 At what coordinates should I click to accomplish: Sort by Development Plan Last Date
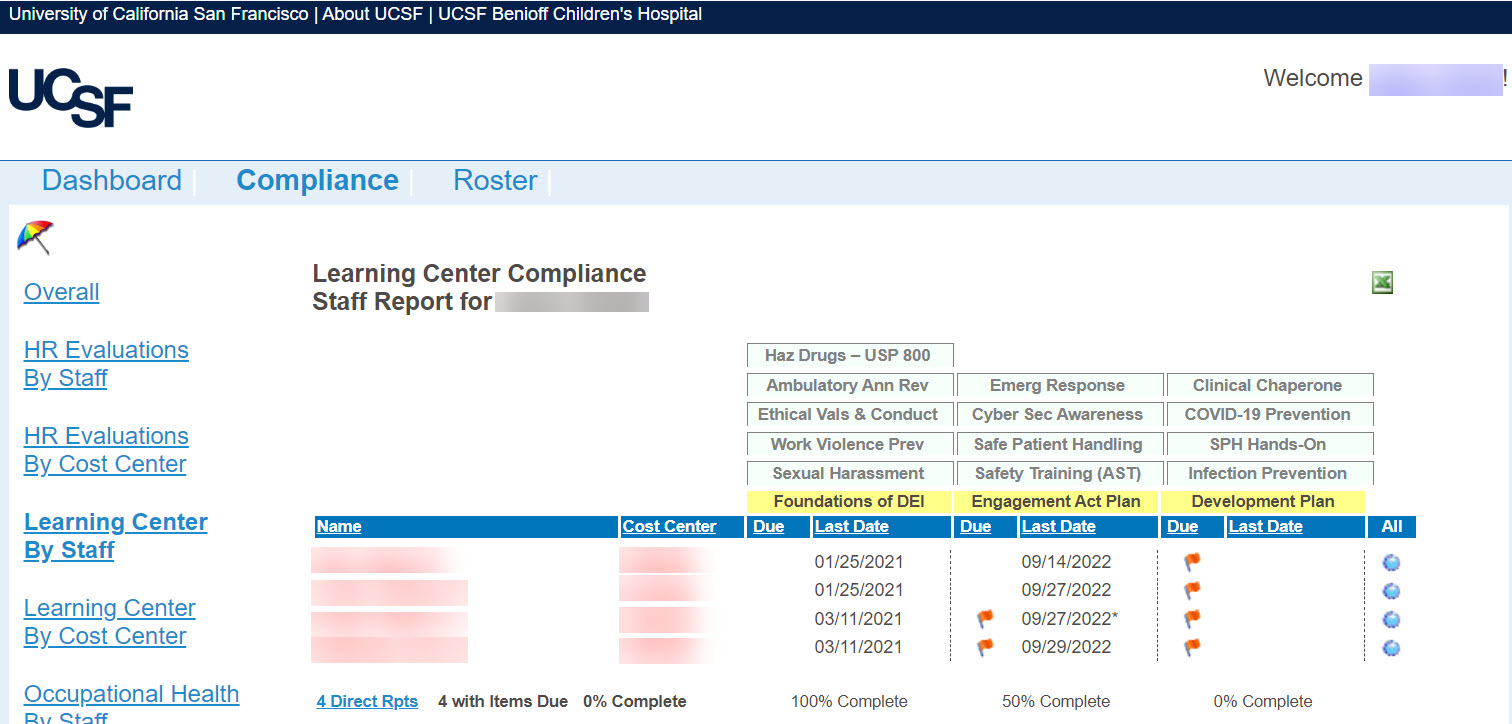coord(1265,527)
